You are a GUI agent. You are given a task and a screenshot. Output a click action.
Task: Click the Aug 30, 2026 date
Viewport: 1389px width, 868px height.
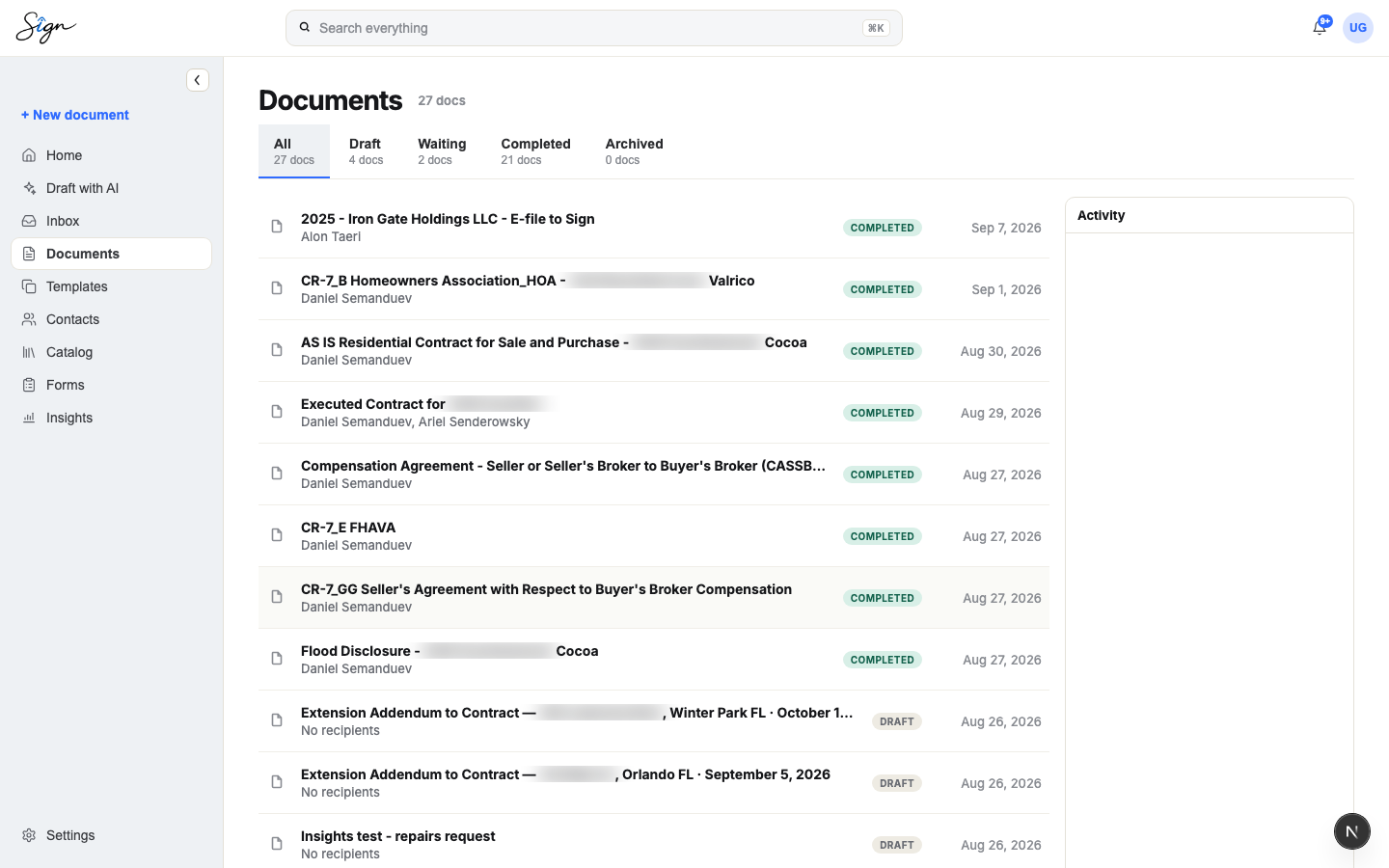(x=1000, y=351)
